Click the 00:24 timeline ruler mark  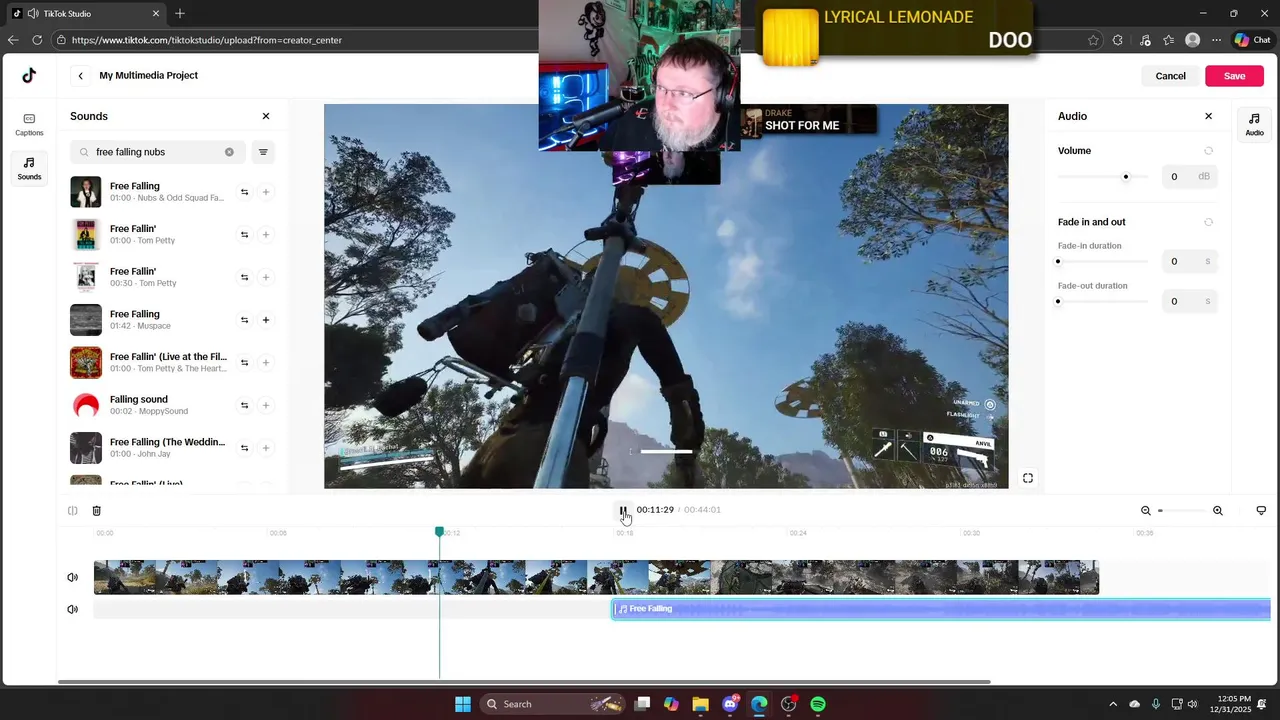(x=797, y=533)
